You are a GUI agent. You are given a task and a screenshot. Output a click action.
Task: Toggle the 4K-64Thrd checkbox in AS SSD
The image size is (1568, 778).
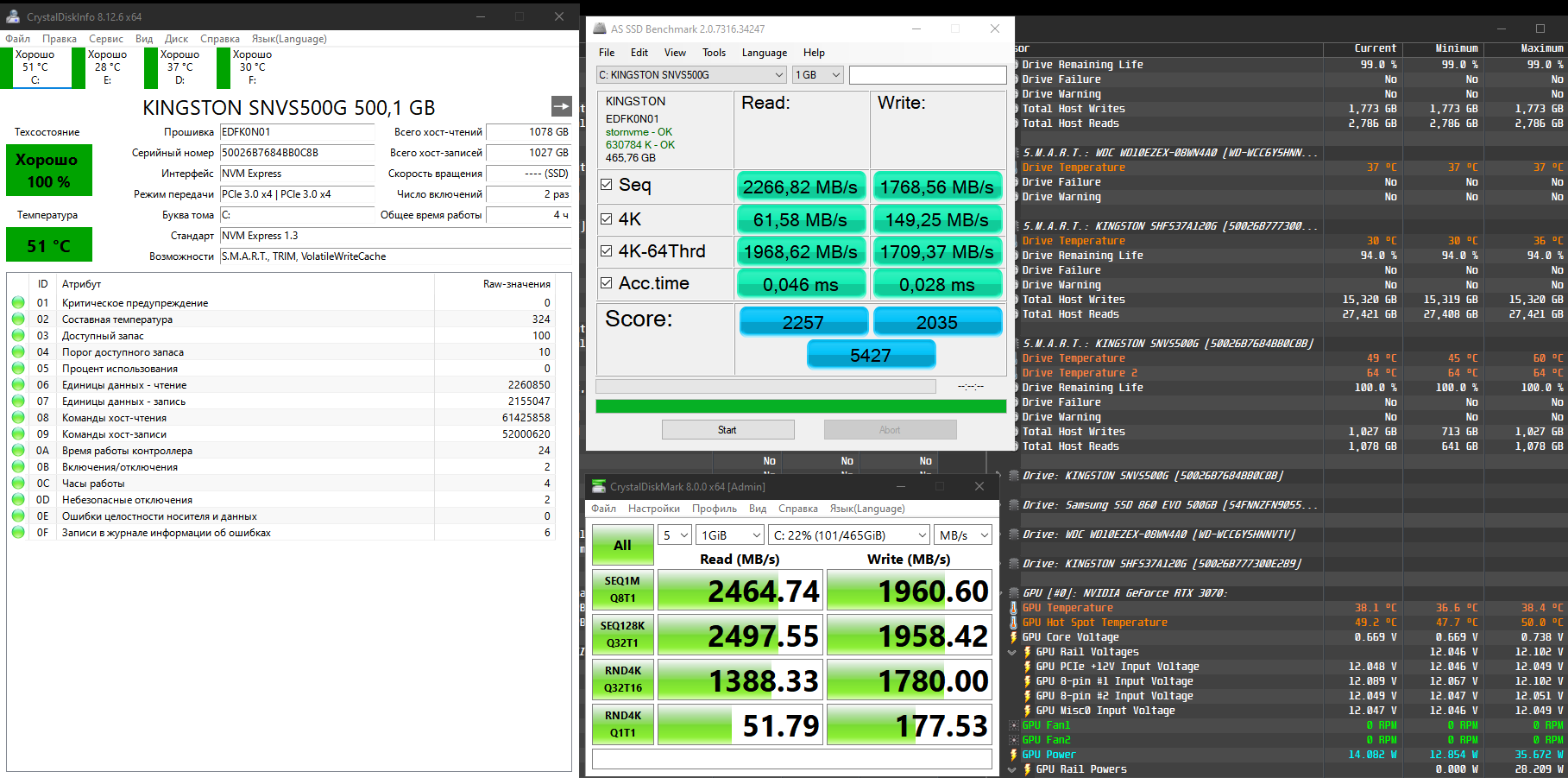(607, 251)
